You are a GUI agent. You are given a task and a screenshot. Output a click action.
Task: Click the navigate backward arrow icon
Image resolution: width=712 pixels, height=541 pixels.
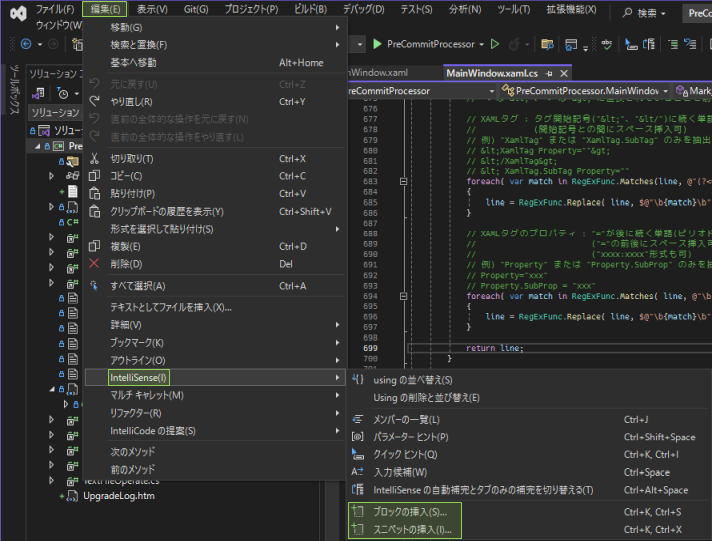pyautogui.click(x=26, y=44)
